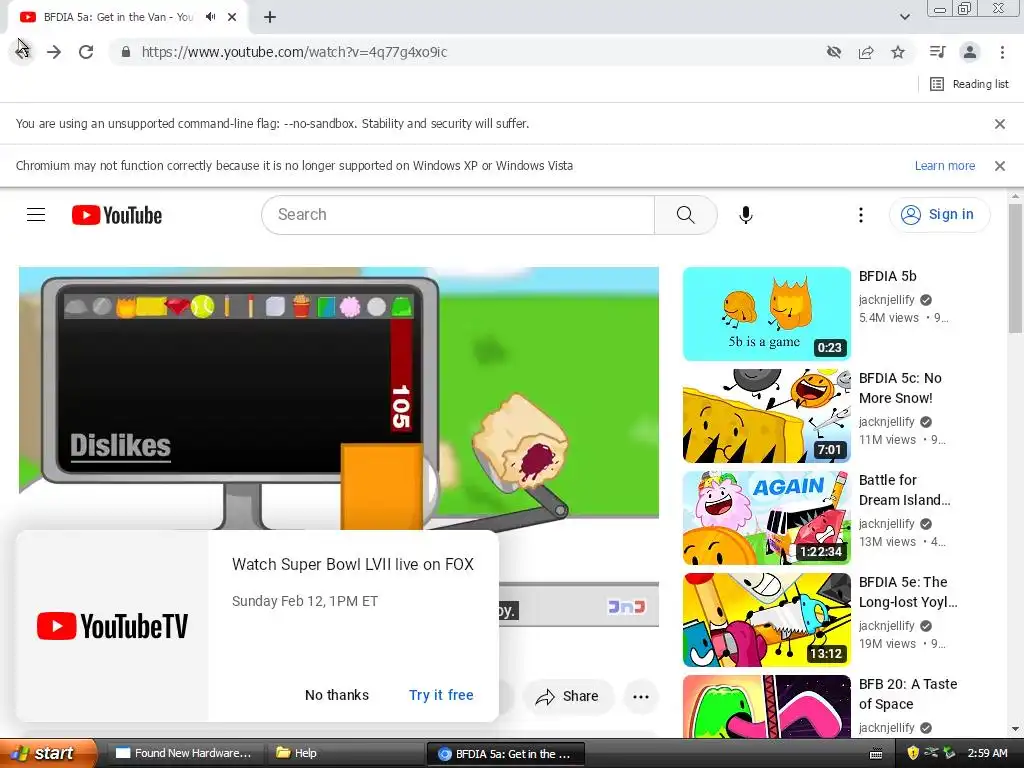View site info via the padlock icon
Viewport: 1024px width, 768px height.
pos(126,52)
